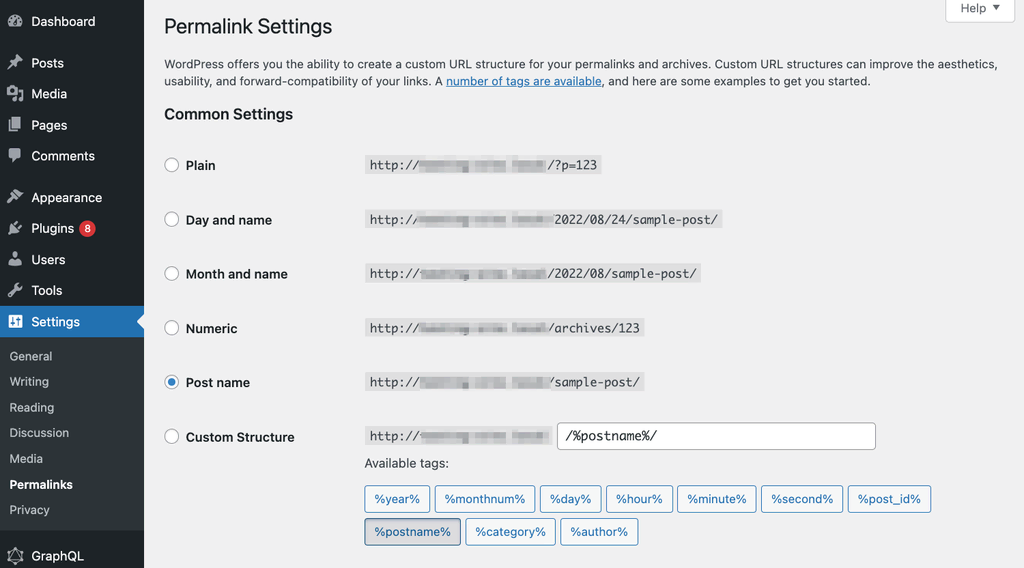This screenshot has height=568, width=1024.
Task: Pick the Numeric permalink radio button
Action: [x=172, y=328]
